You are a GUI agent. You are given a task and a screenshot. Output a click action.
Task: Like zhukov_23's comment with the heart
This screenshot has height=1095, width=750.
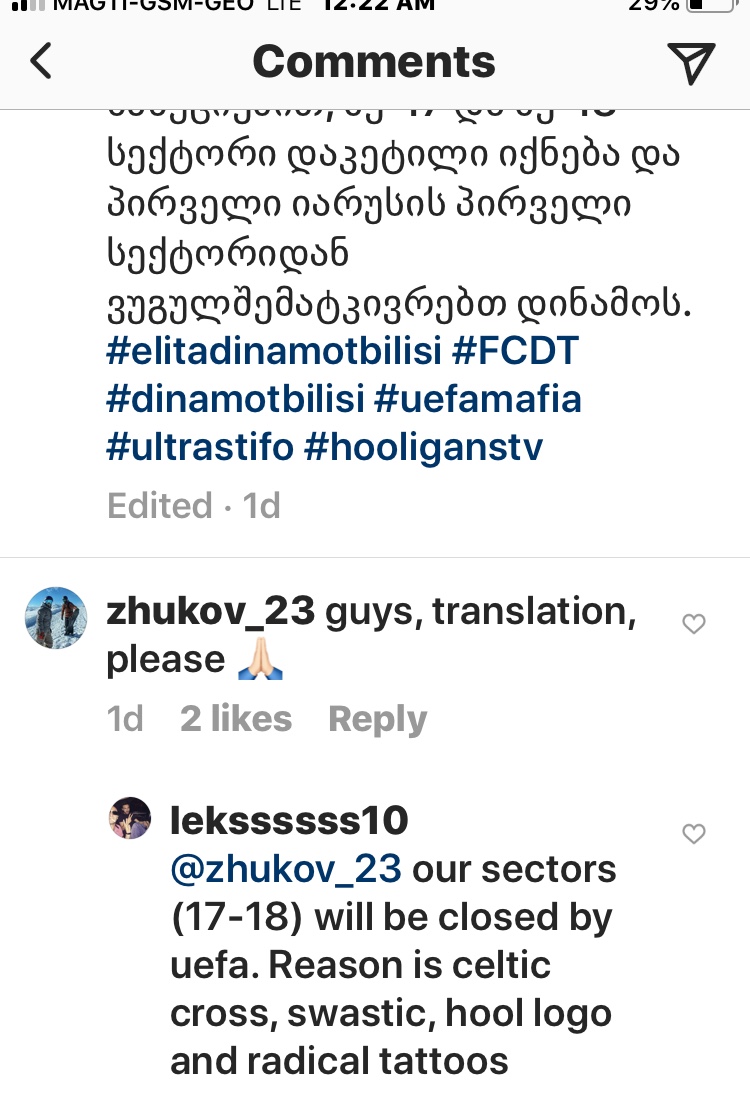[693, 624]
